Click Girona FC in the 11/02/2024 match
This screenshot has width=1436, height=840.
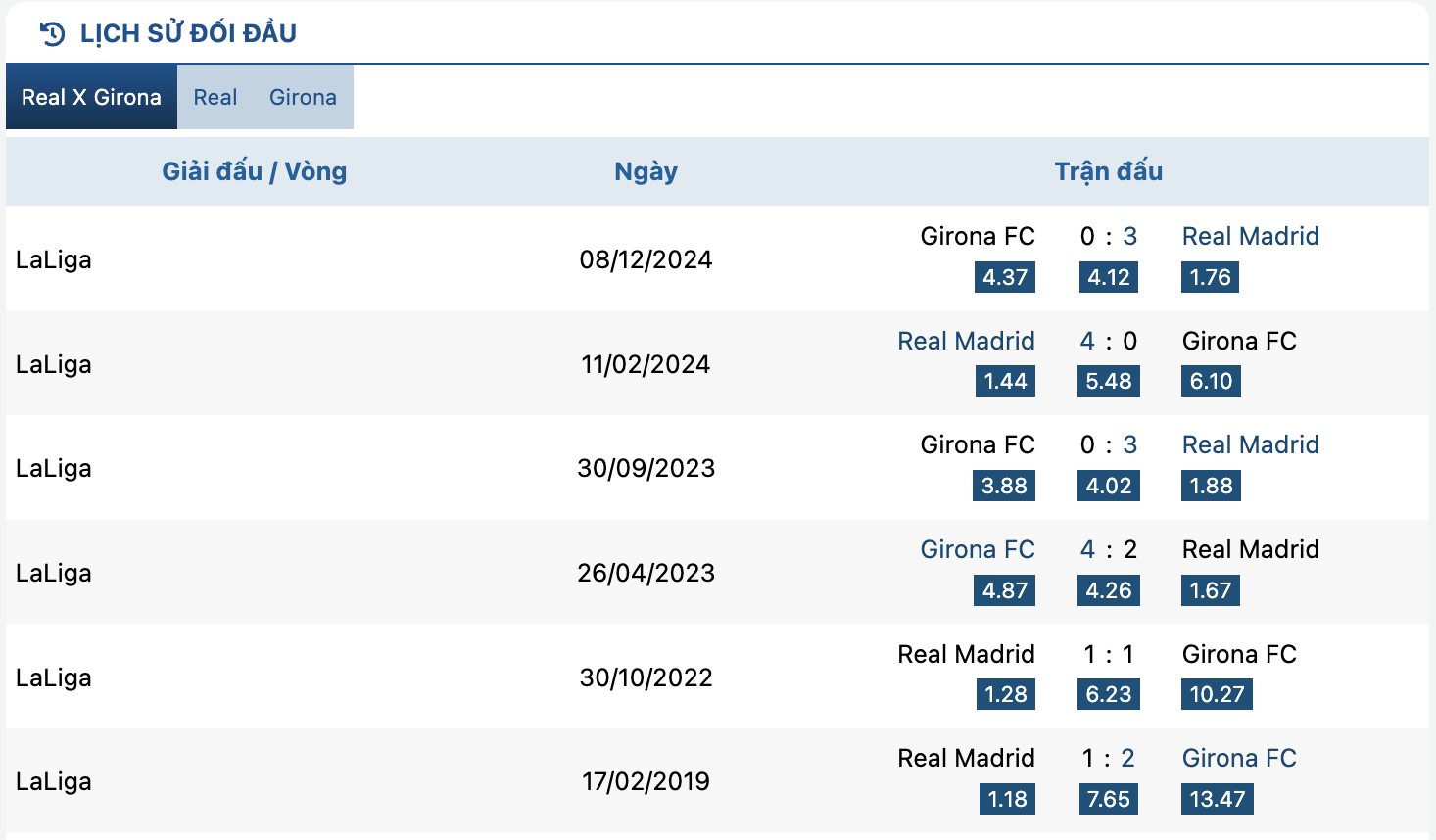(x=1239, y=341)
